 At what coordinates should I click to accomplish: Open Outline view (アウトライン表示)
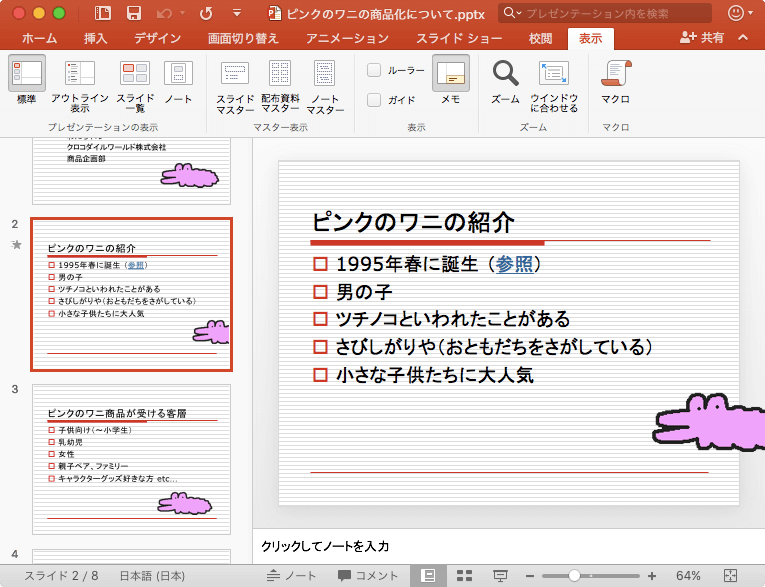80,86
